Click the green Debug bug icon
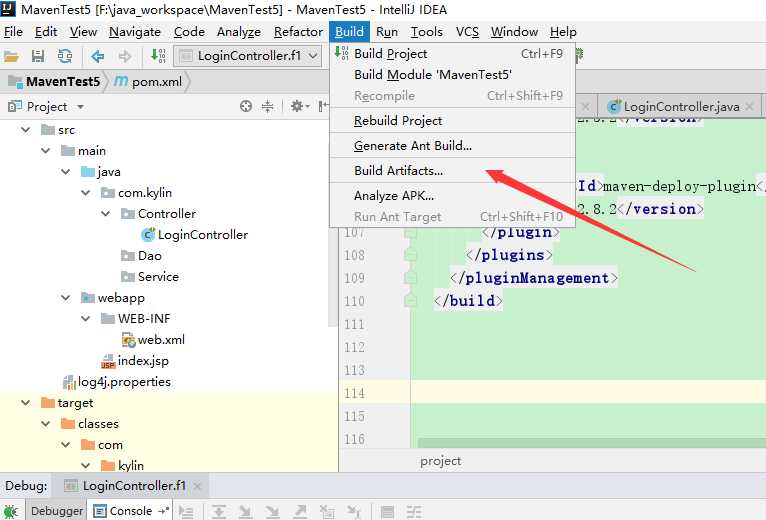Viewport: 766px width, 520px height. 11,511
